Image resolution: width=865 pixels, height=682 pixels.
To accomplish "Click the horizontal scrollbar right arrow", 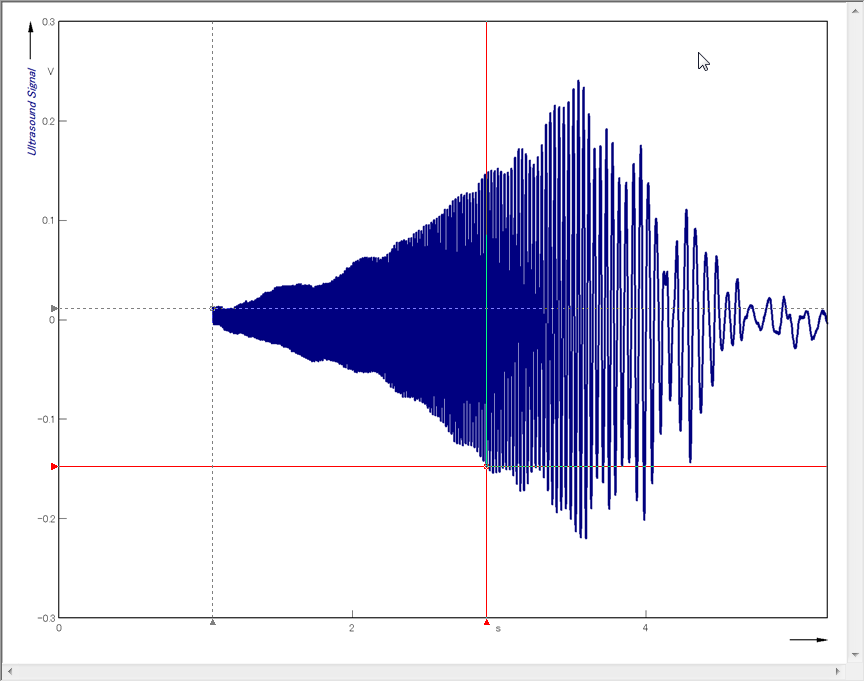I will [x=838, y=672].
